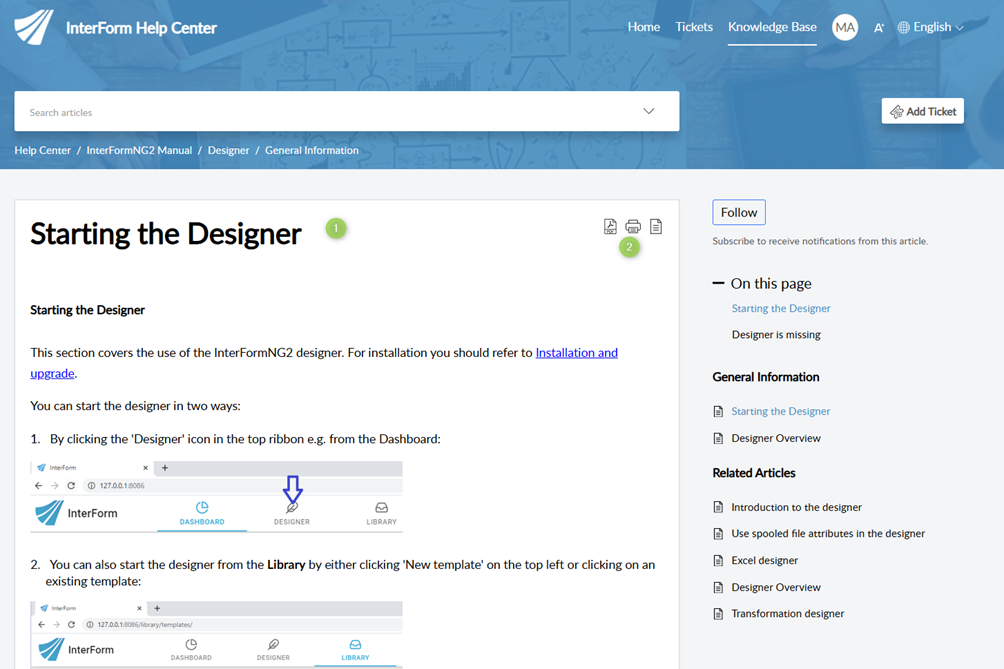Screen dimensions: 1004x669
Task: Open the Knowledge Base menu item
Action: click(772, 27)
